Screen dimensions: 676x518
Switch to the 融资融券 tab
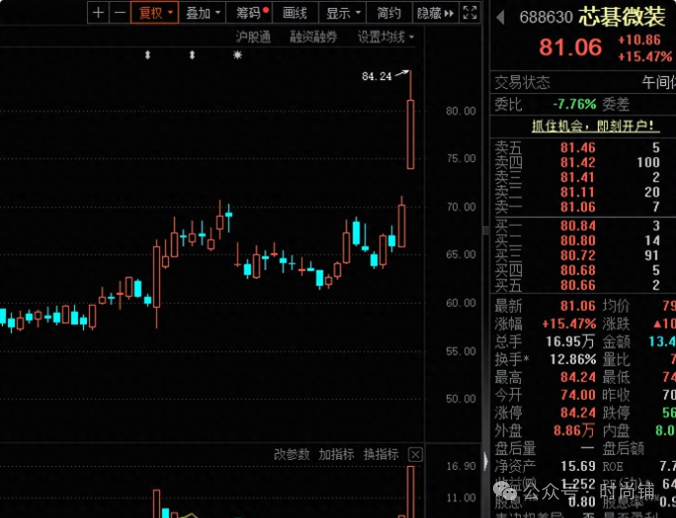pos(314,37)
